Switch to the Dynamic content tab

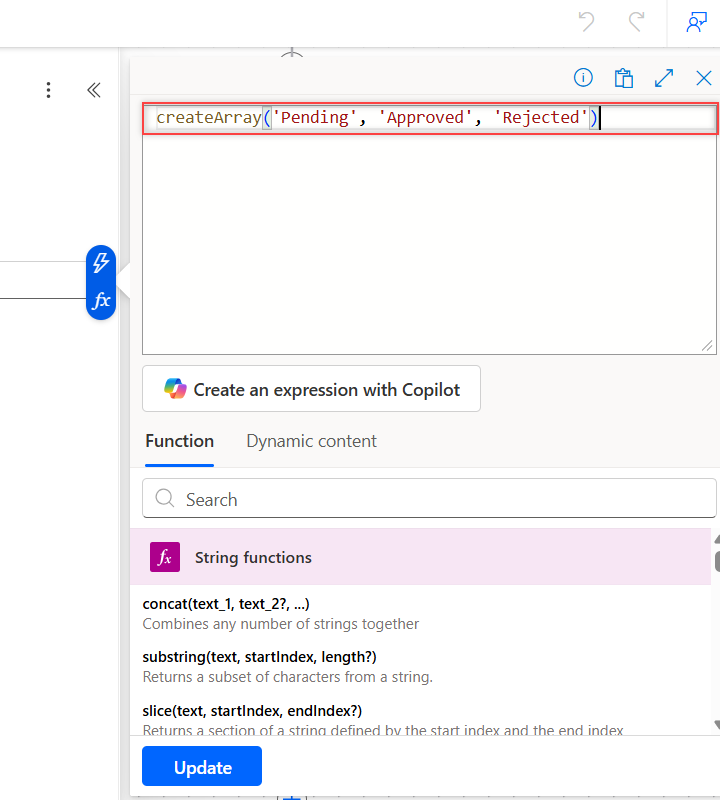(x=311, y=441)
